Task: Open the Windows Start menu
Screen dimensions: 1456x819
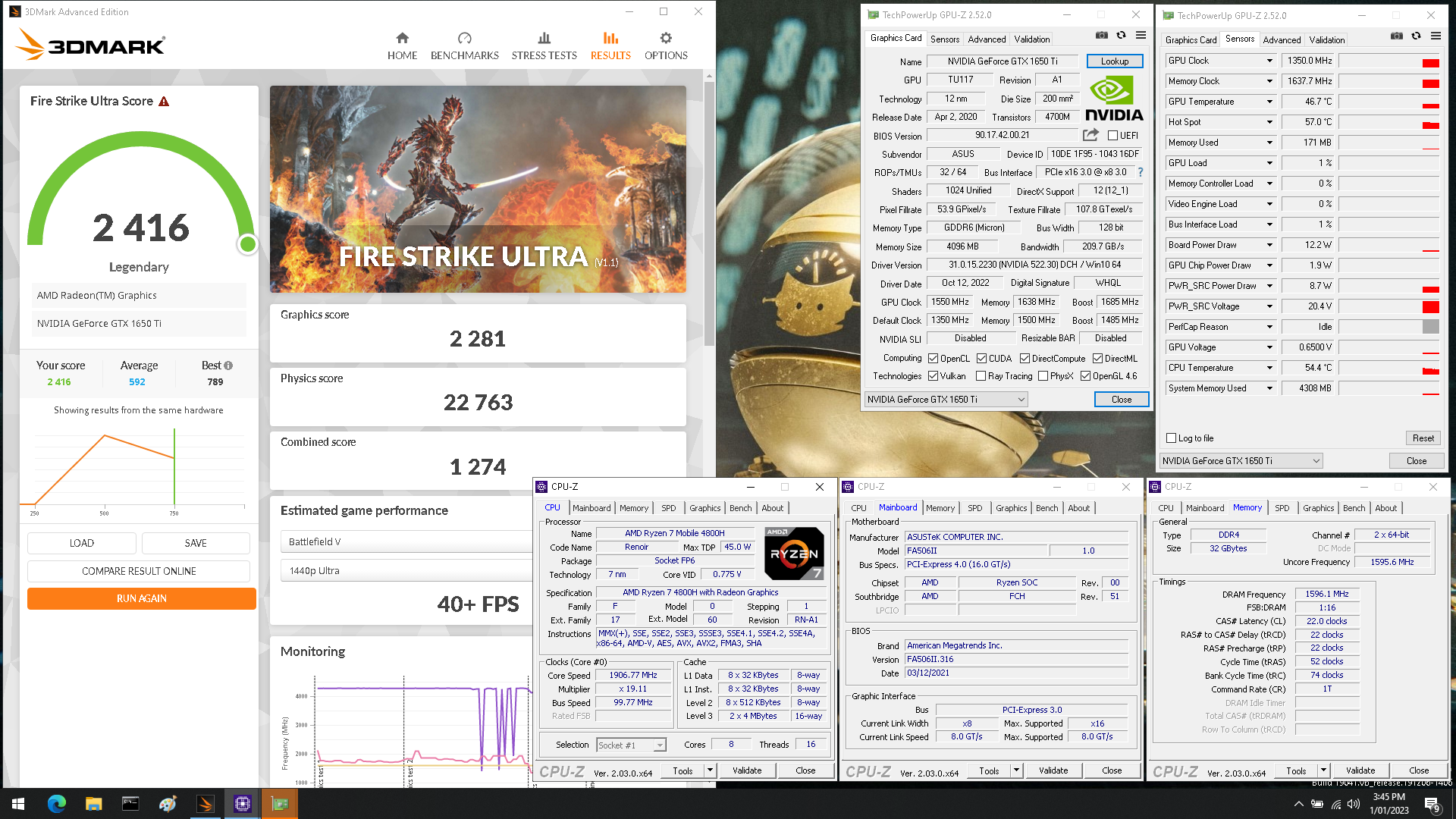Action: tap(18, 804)
